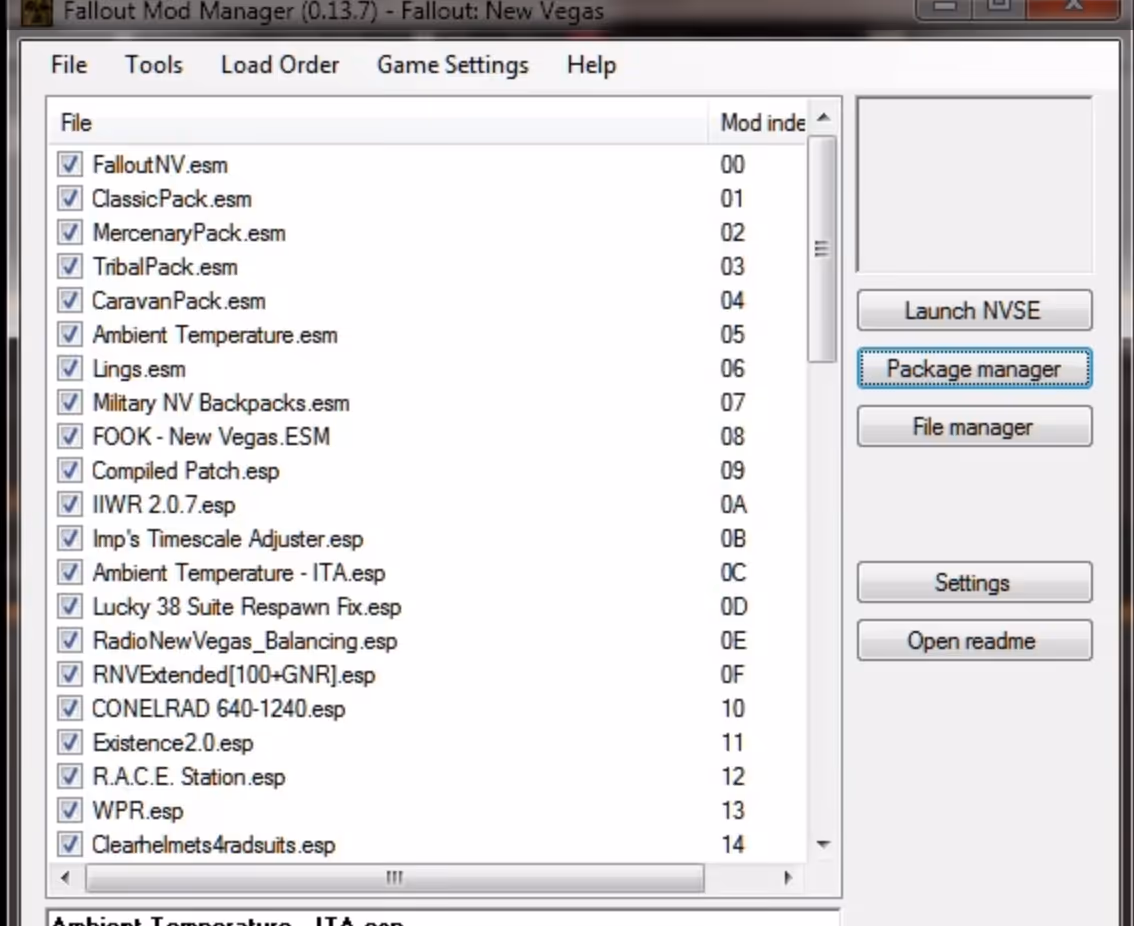Disable RNVExtended[100+GNR].esp checkbox

click(x=69, y=674)
